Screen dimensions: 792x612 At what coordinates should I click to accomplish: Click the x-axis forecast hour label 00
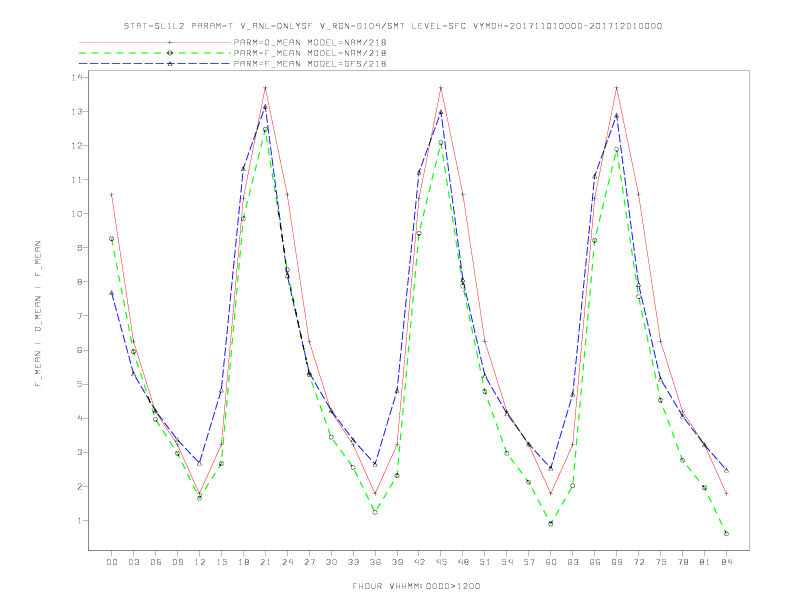(112, 562)
